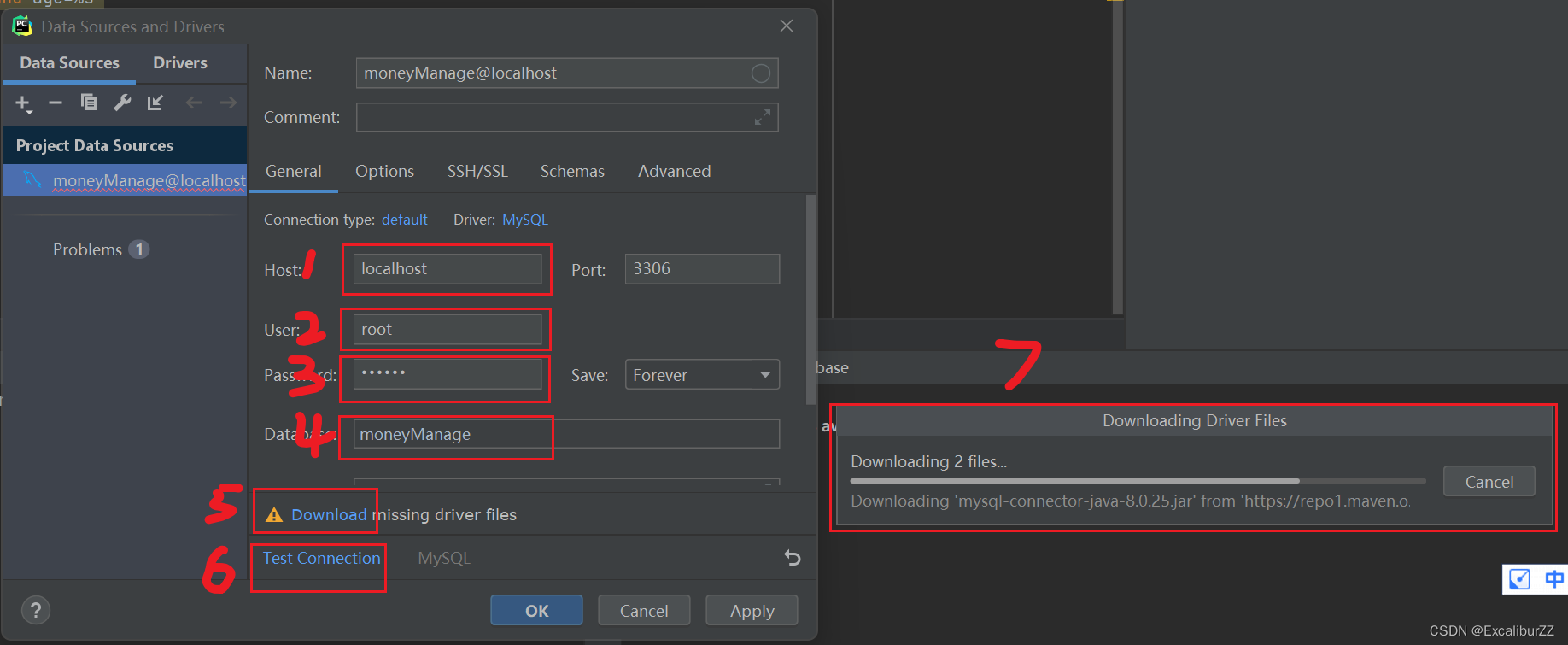1568x645 pixels.
Task: Open driver settings wrench icon
Action: [x=122, y=103]
